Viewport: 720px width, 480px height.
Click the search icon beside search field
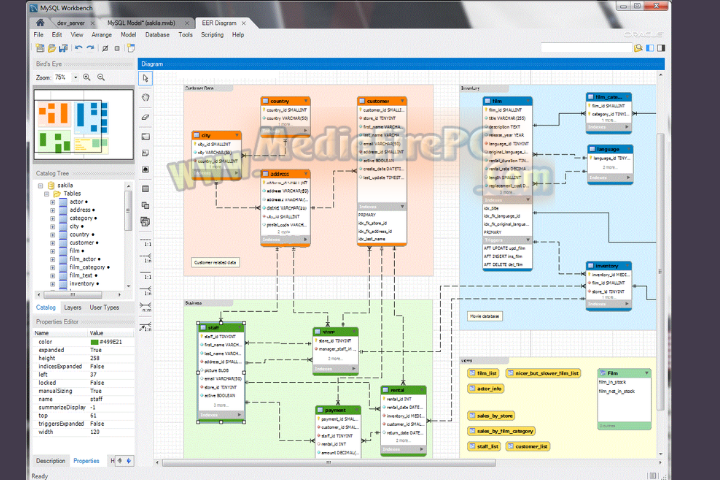[x=638, y=48]
